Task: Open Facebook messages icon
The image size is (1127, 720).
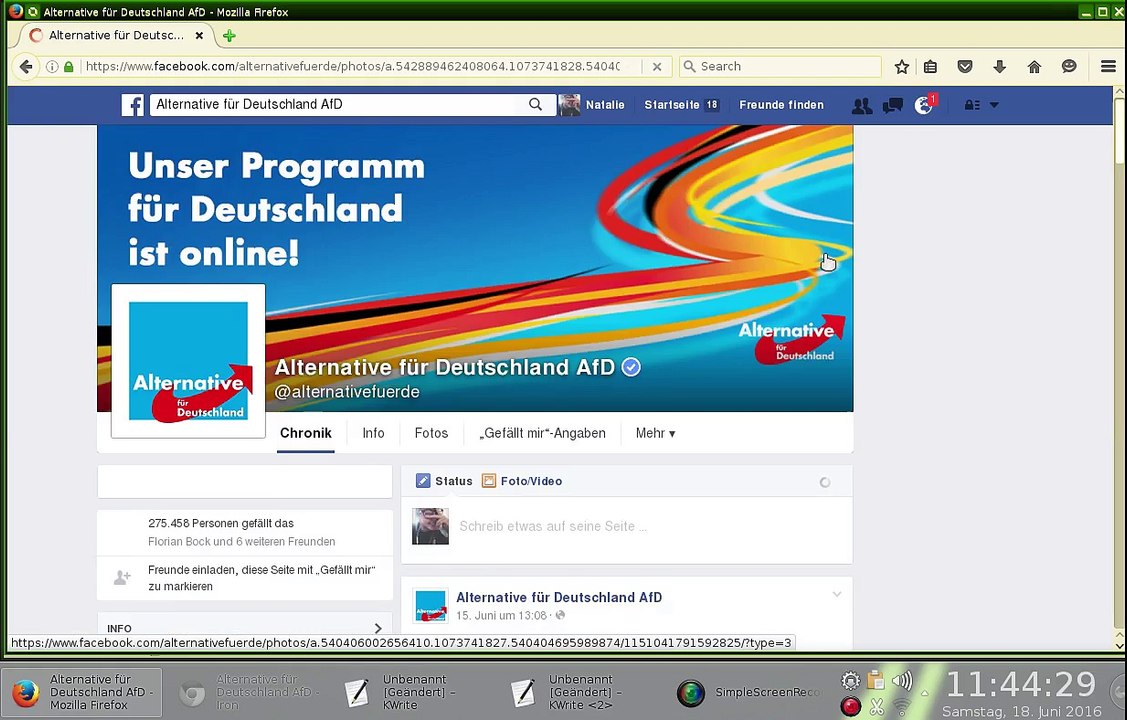Action: 893,106
